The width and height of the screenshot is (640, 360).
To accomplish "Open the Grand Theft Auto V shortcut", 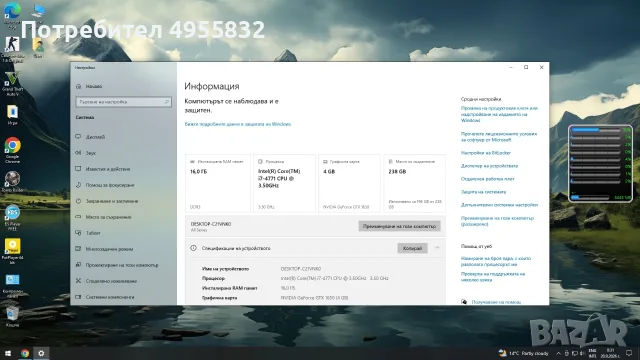I will coord(12,79).
